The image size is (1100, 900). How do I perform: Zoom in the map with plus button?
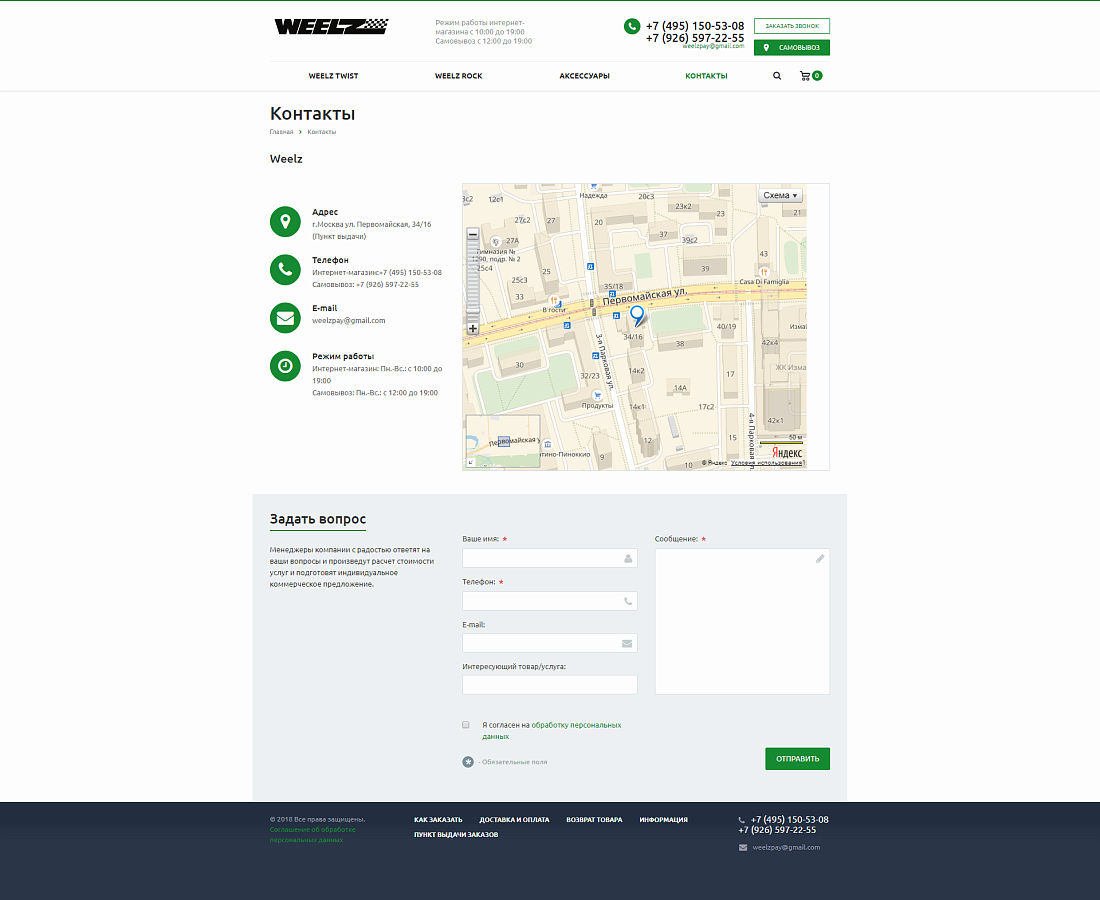(473, 328)
